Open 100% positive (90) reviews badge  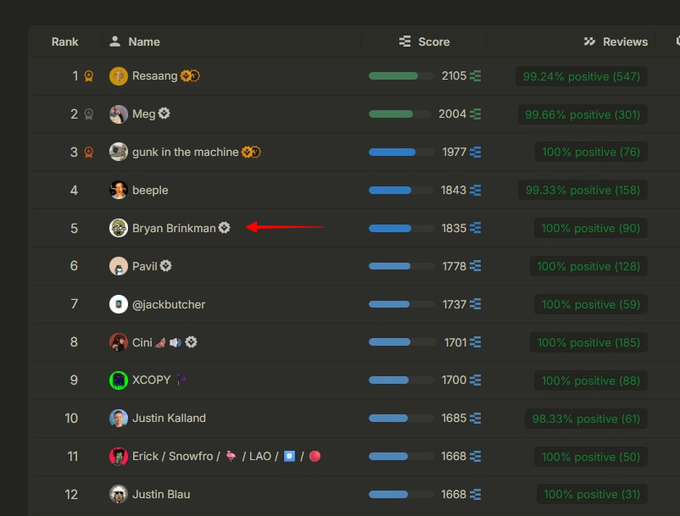coord(591,228)
